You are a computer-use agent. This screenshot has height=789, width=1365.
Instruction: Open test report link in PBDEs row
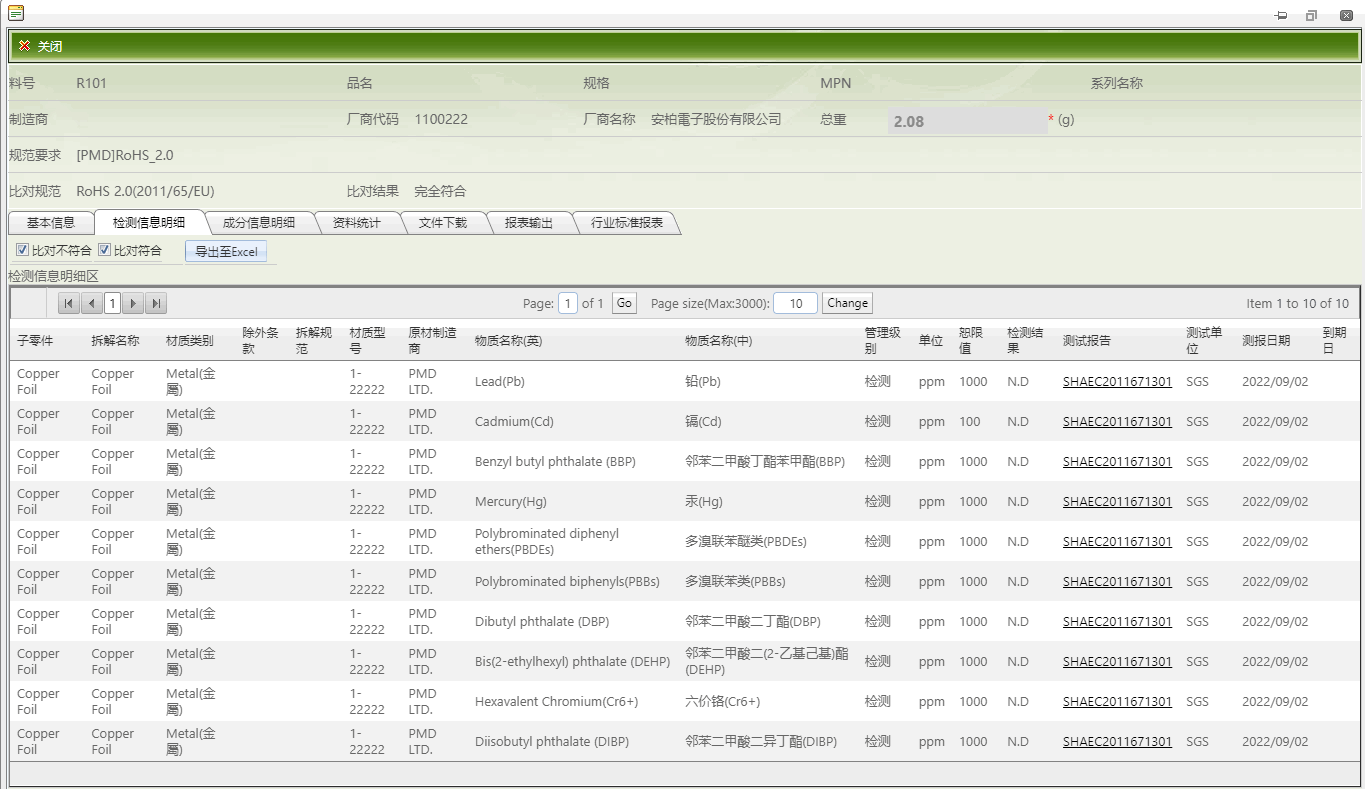pyautogui.click(x=1117, y=542)
